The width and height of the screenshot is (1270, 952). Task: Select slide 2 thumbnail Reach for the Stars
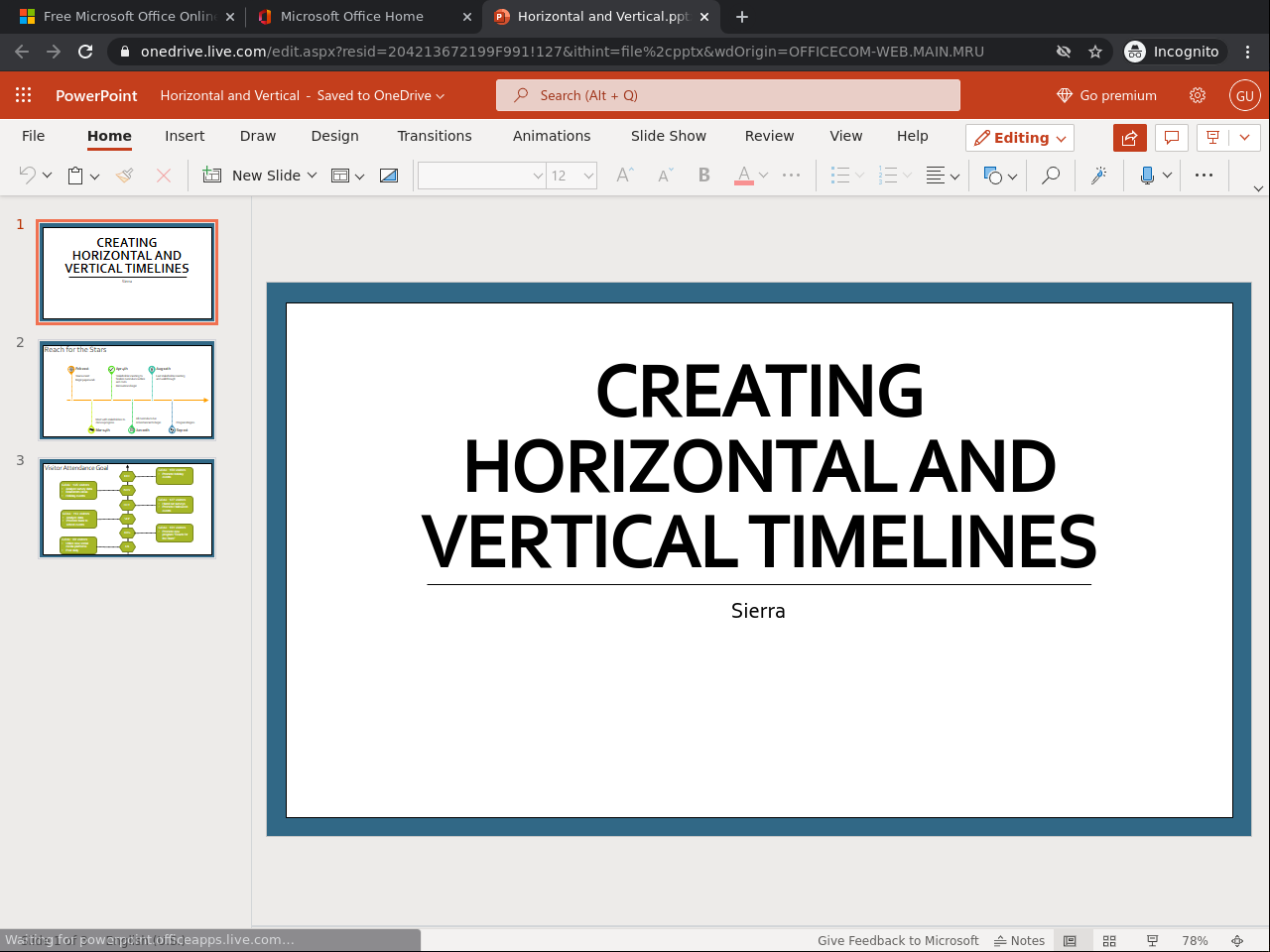point(127,391)
